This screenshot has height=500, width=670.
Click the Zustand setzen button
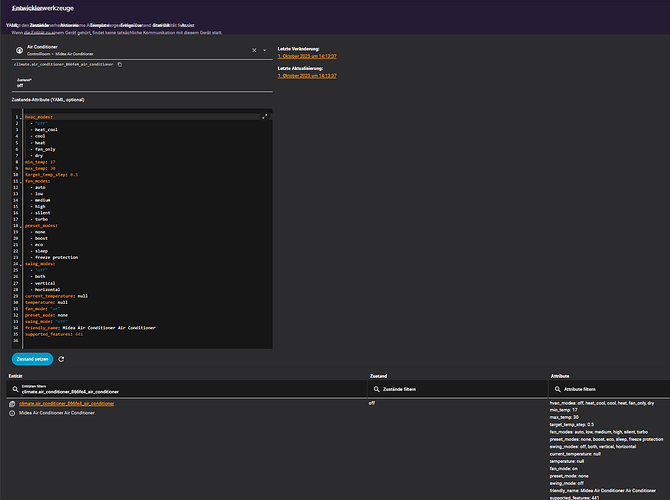click(32, 359)
